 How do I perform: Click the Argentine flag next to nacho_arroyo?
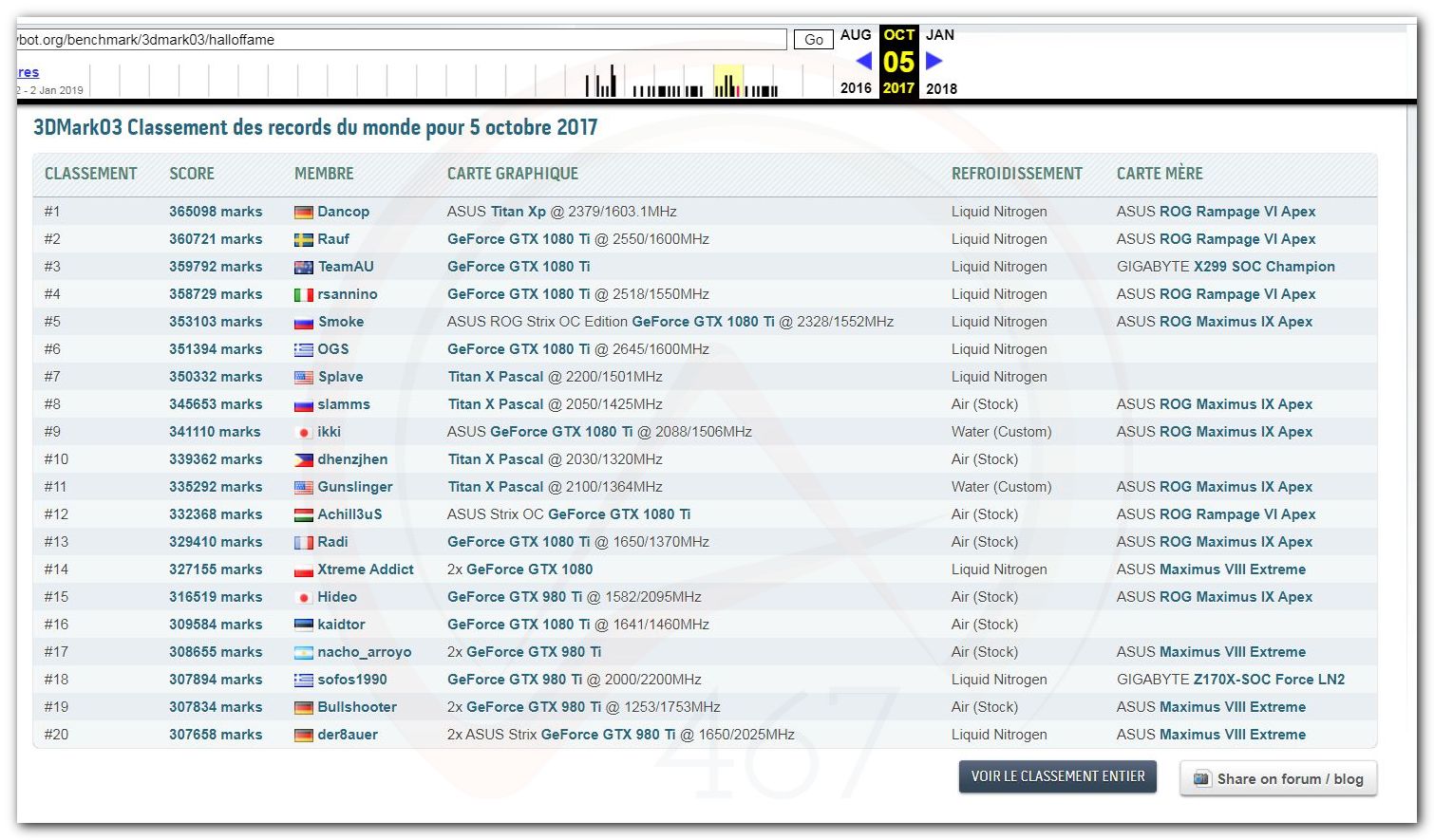click(x=304, y=653)
